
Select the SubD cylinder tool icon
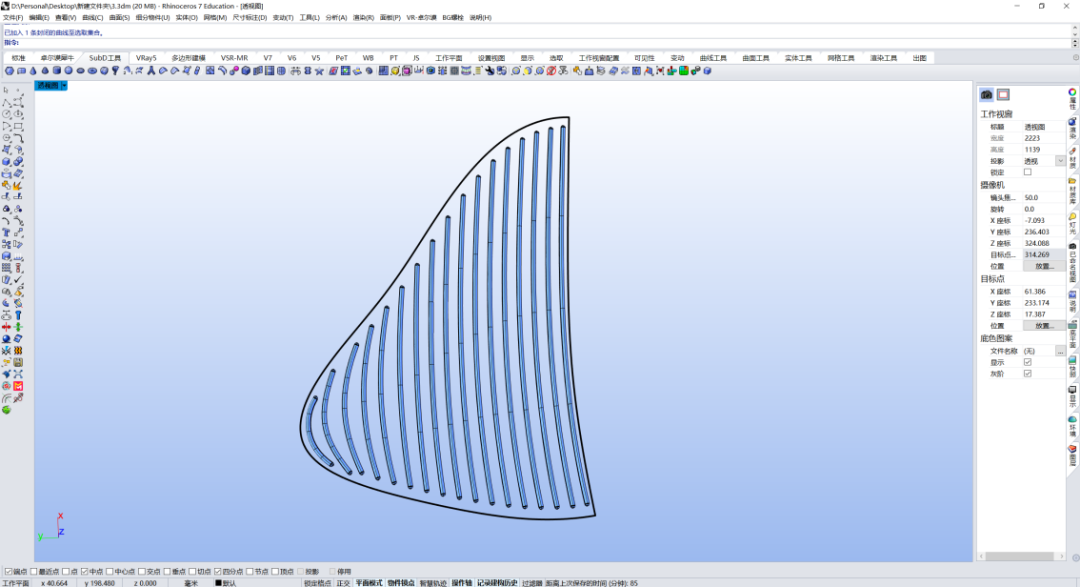[x=56, y=71]
